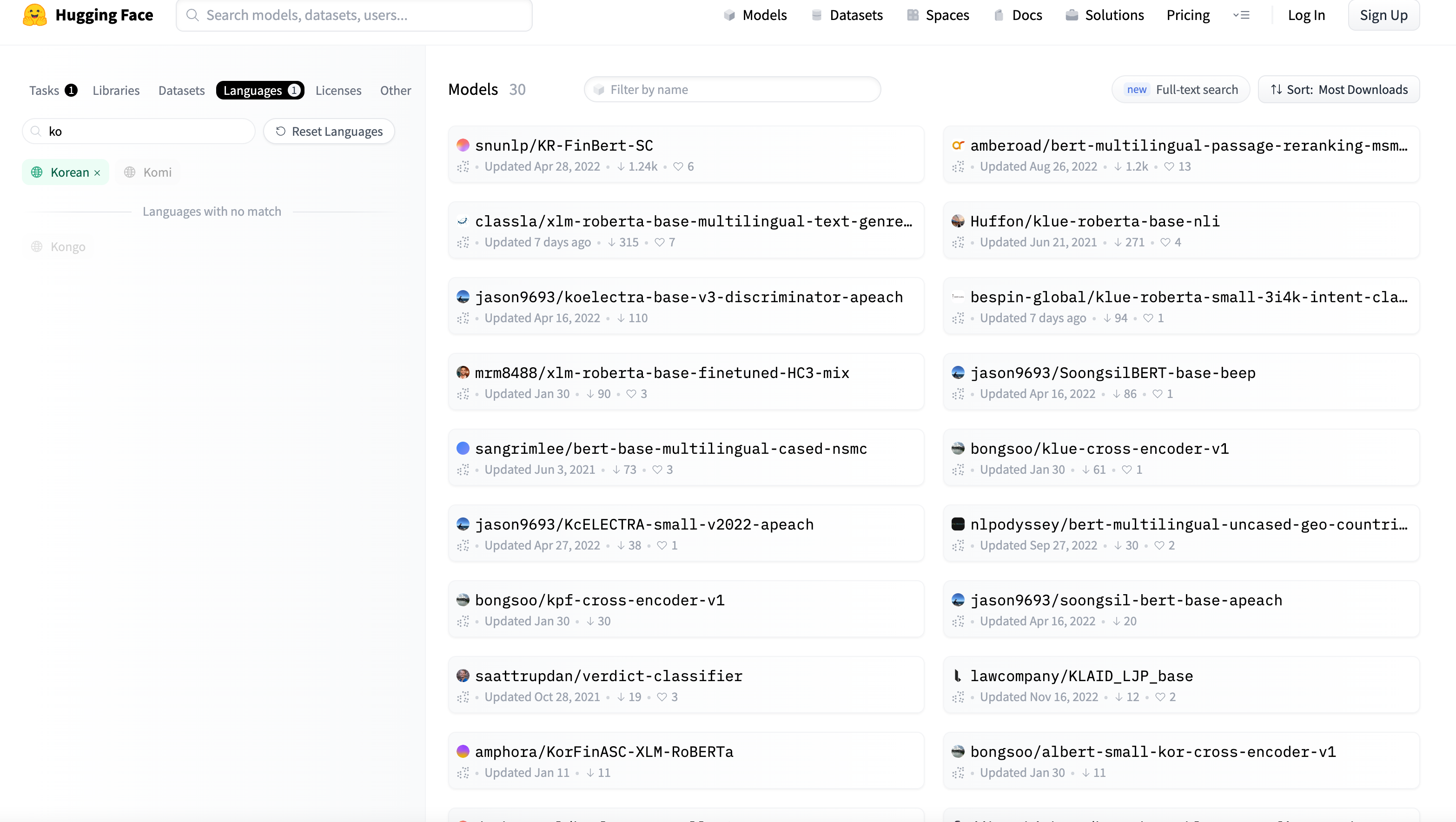Click the Filter by name field
Screen dimensions: 1456x822
click(732, 89)
